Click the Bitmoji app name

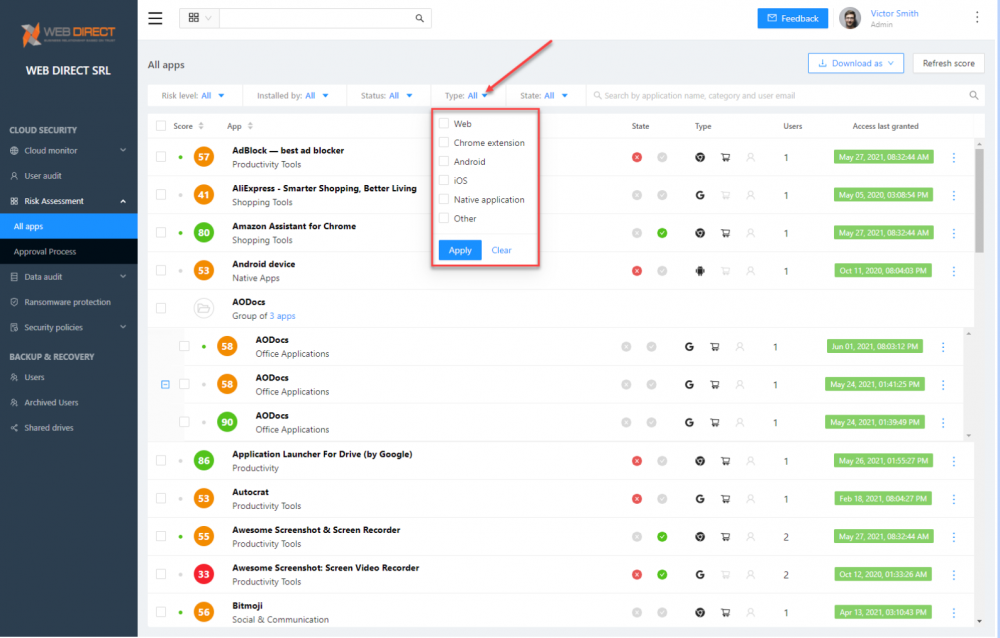point(247,605)
